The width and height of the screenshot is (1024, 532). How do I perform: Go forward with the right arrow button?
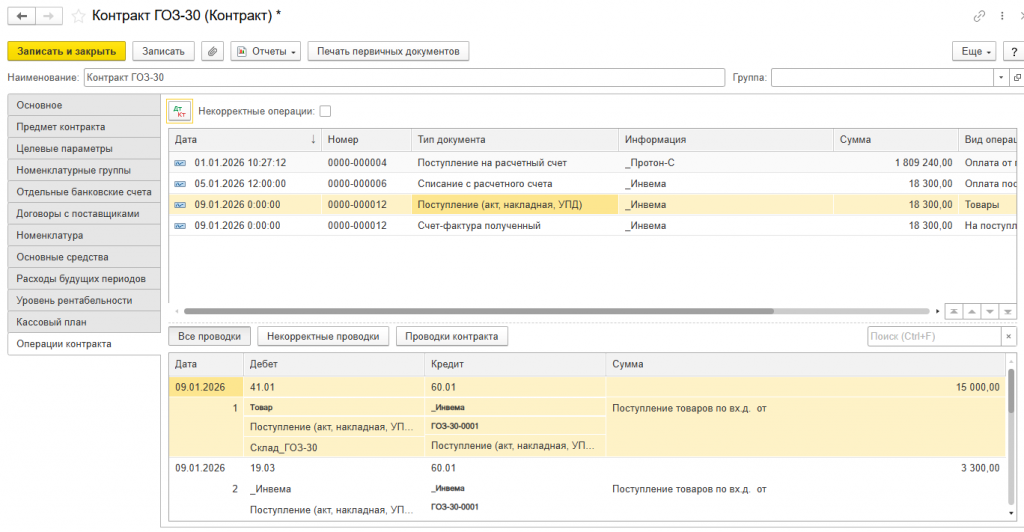[49, 16]
